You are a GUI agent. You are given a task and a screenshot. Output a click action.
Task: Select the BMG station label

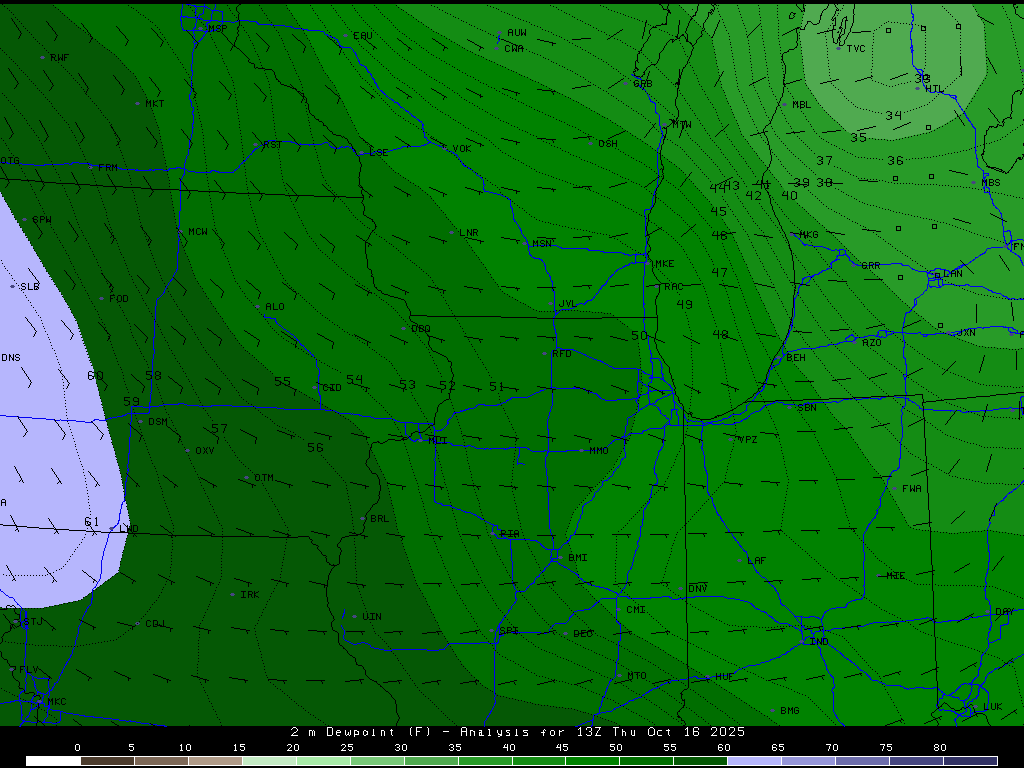790,710
